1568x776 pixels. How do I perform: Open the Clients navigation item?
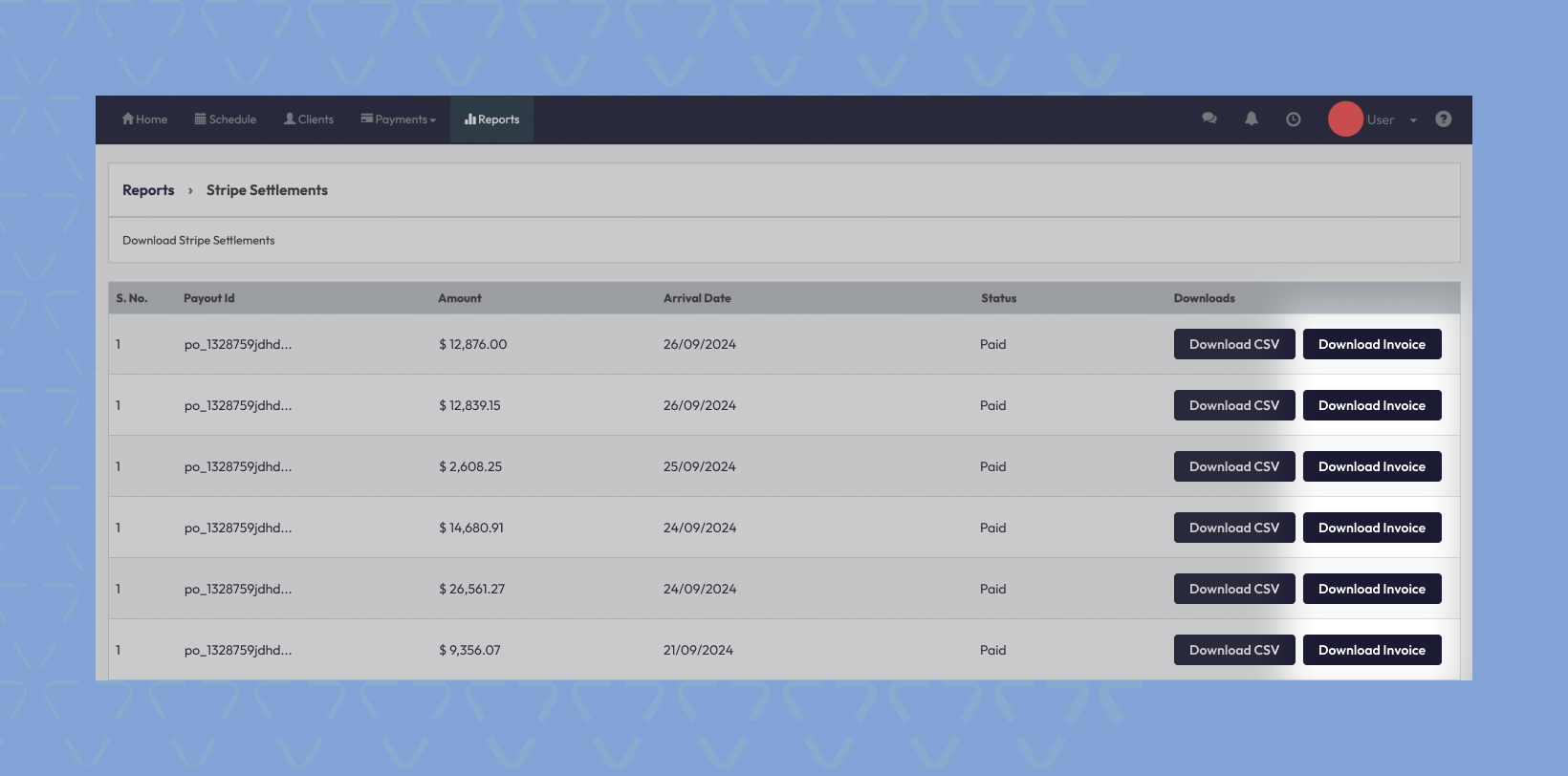click(x=309, y=119)
